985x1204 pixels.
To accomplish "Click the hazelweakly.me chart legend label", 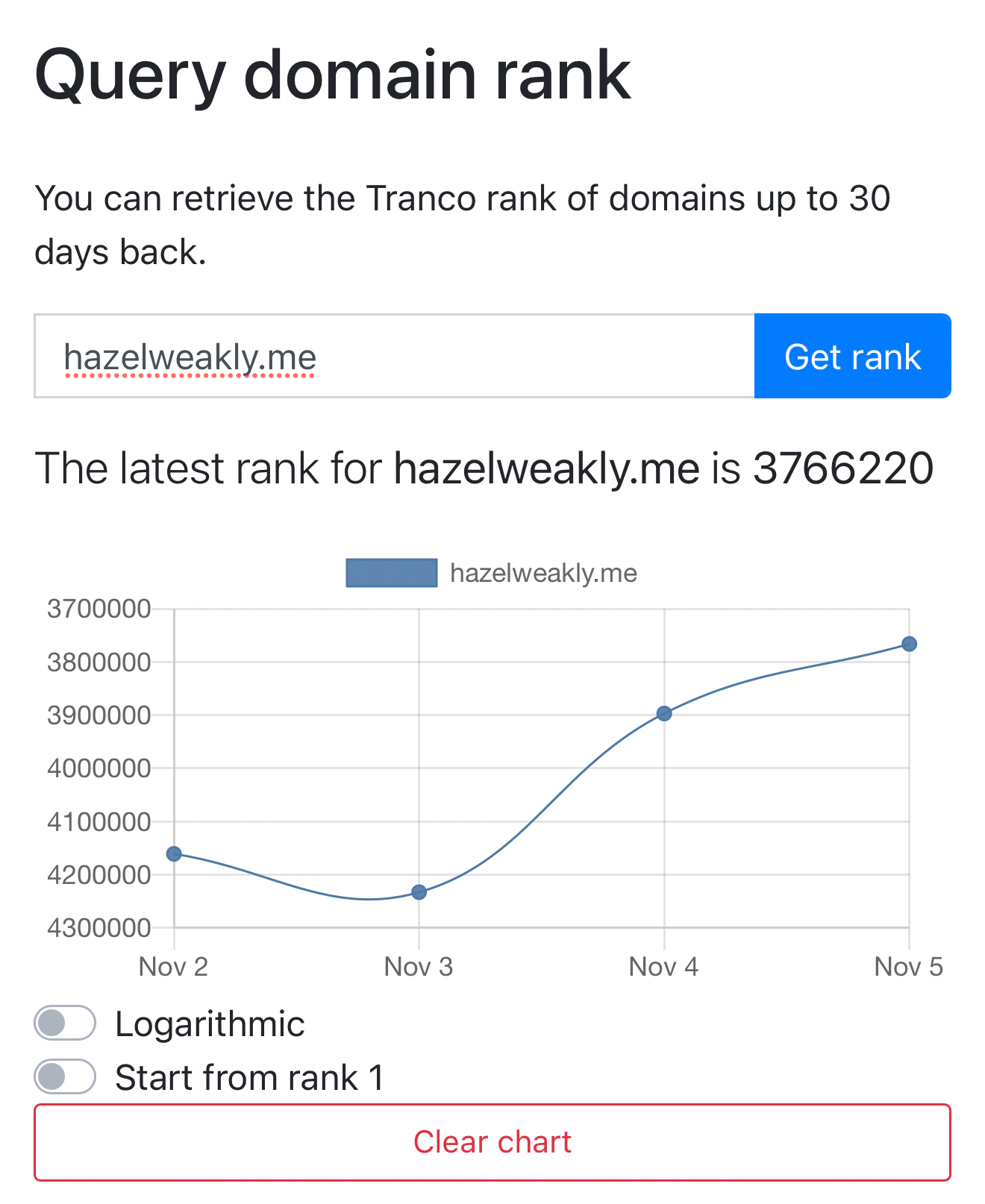I will (543, 573).
